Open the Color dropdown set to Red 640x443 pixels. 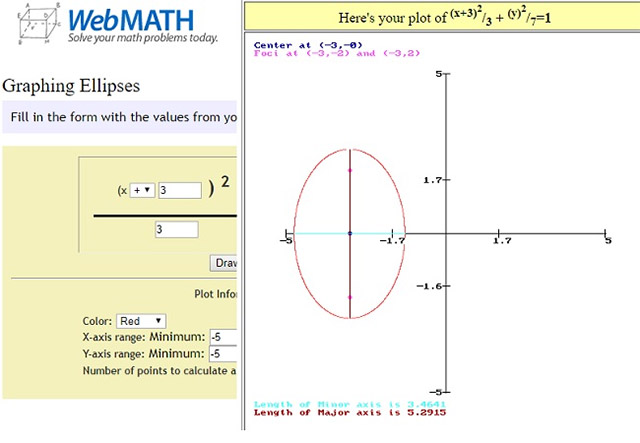[x=141, y=321]
